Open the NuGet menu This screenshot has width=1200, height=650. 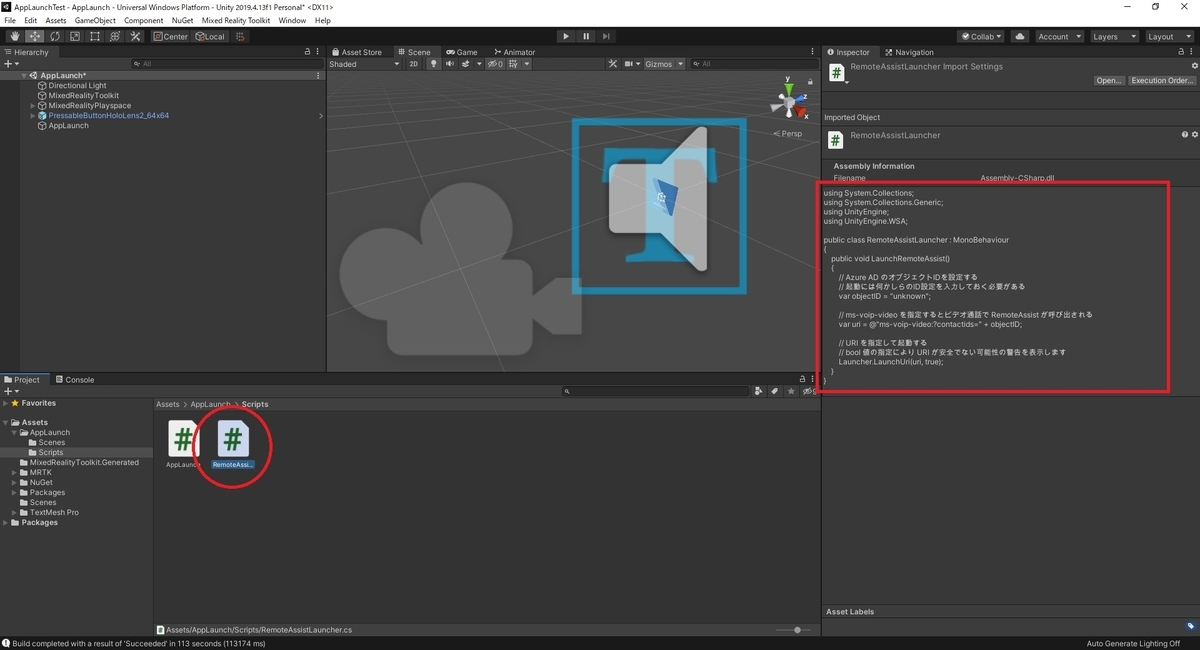pyautogui.click(x=183, y=20)
